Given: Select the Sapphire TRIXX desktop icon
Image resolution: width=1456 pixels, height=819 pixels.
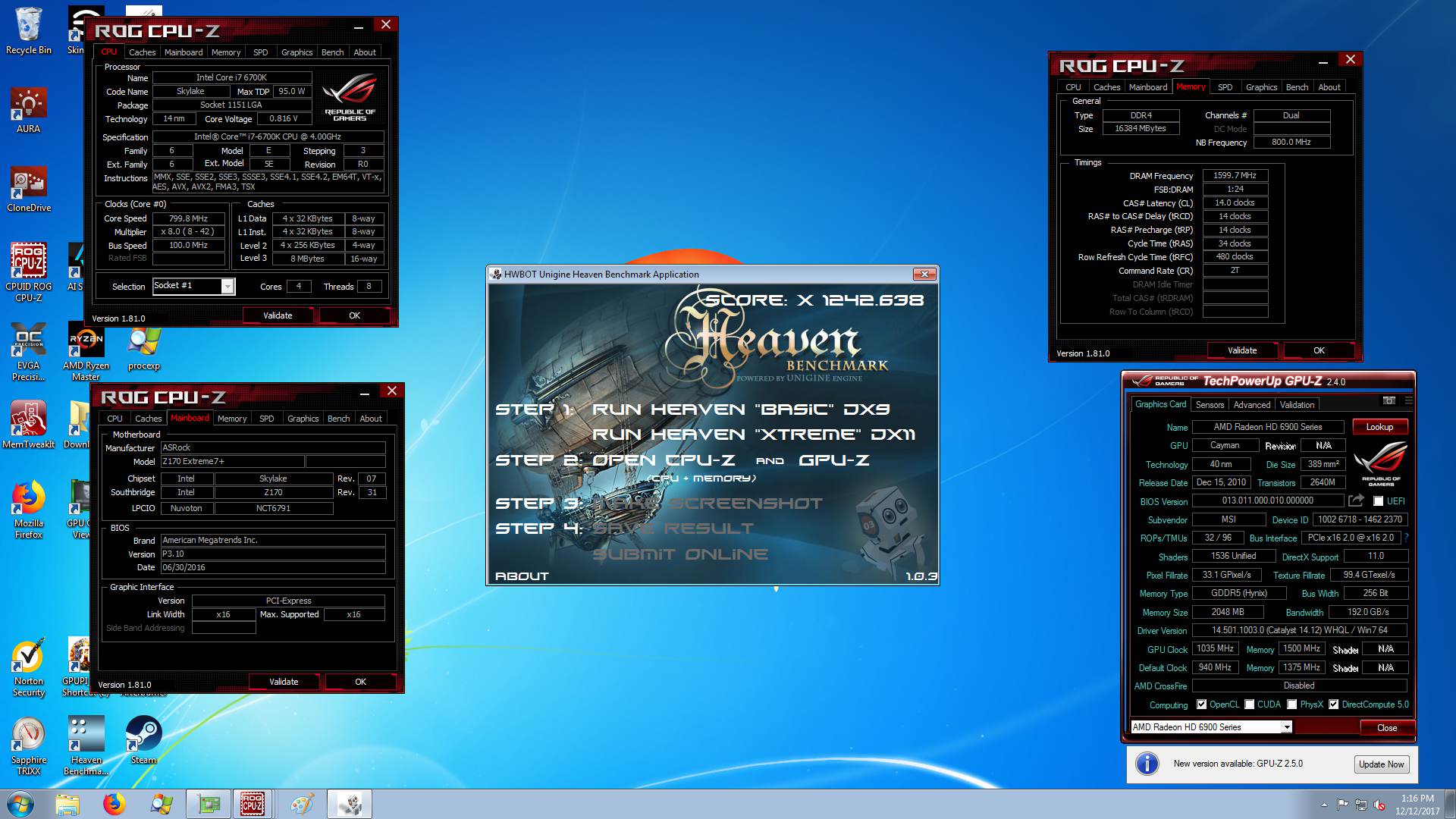Looking at the screenshot, I should click(29, 746).
